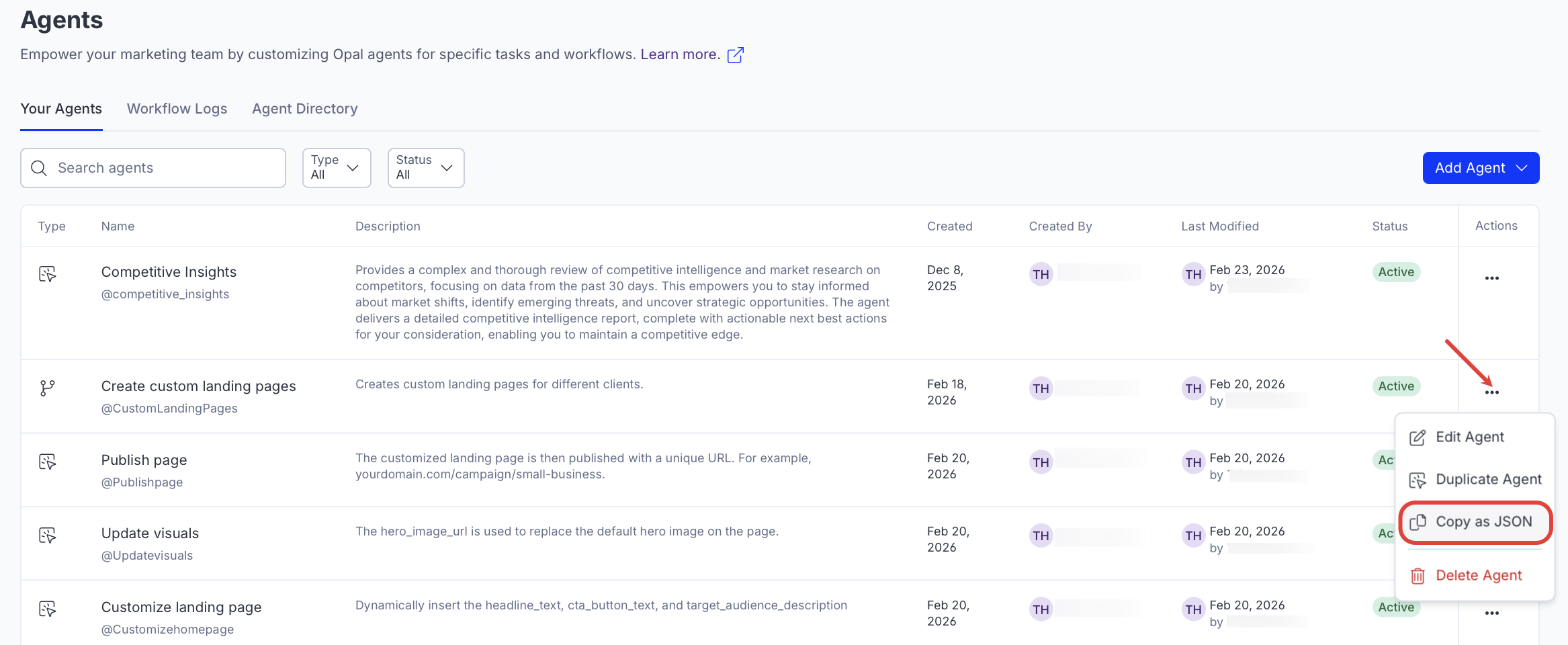
Task: Expand the Status filter dropdown
Action: [425, 168]
